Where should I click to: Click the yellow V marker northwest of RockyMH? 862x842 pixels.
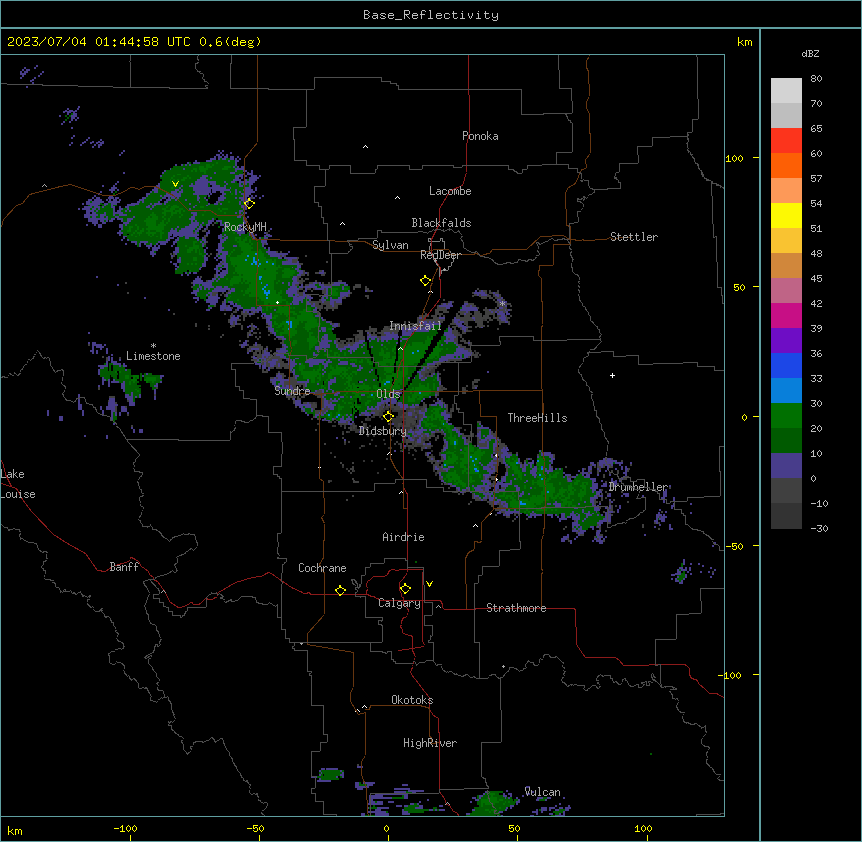coord(175,184)
